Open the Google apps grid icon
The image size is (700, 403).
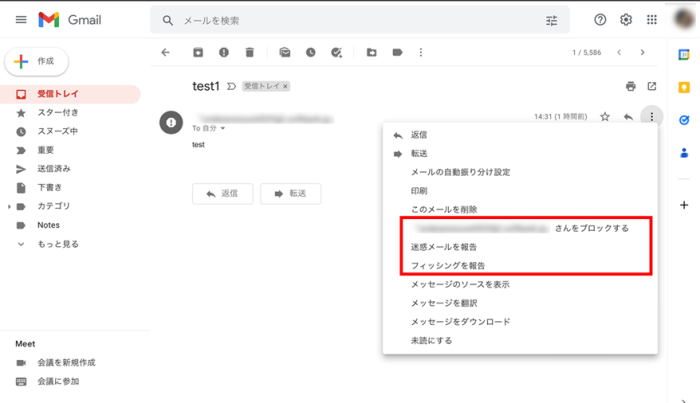652,20
